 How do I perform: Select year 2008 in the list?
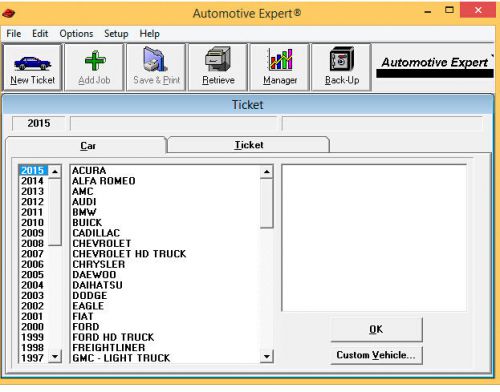tap(33, 243)
